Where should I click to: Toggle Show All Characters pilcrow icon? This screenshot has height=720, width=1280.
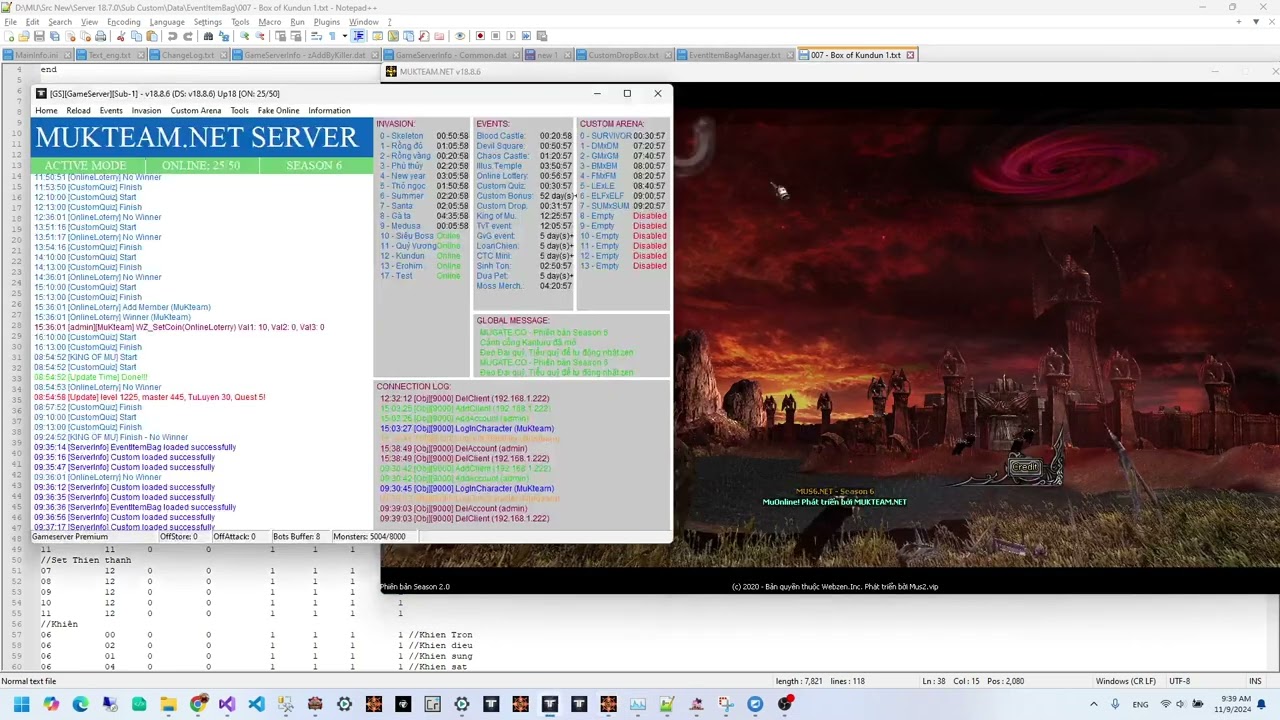pyautogui.click(x=331, y=36)
